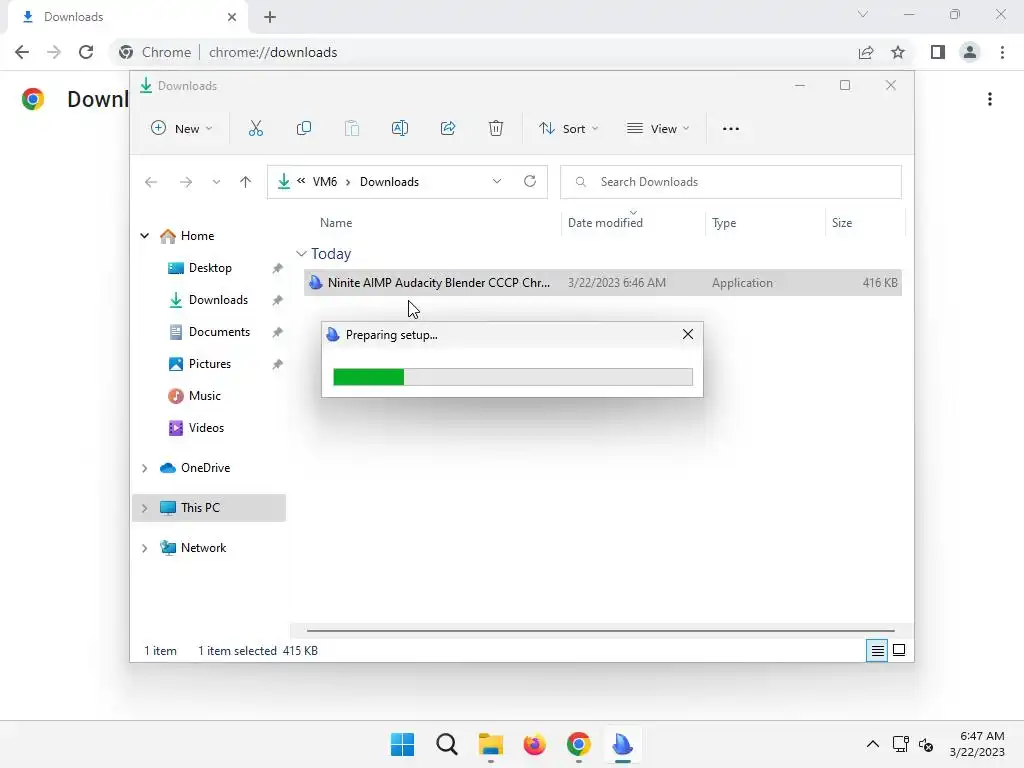
Task: Open taskbar Search
Action: [447, 744]
